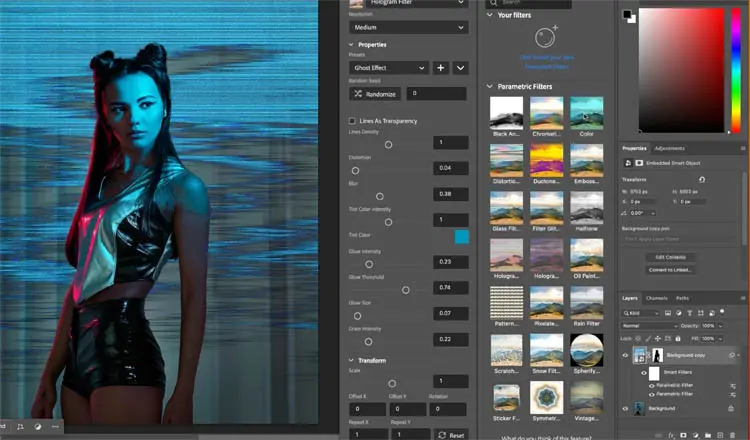Click the Randomize seed button

(373, 94)
